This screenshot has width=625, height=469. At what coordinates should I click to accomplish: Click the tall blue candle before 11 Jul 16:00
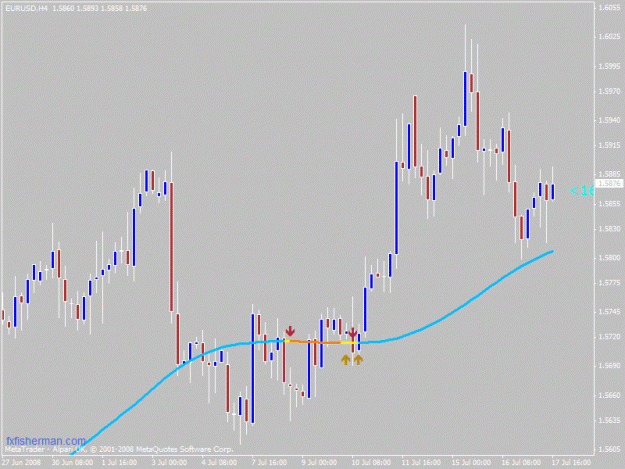(x=396, y=208)
